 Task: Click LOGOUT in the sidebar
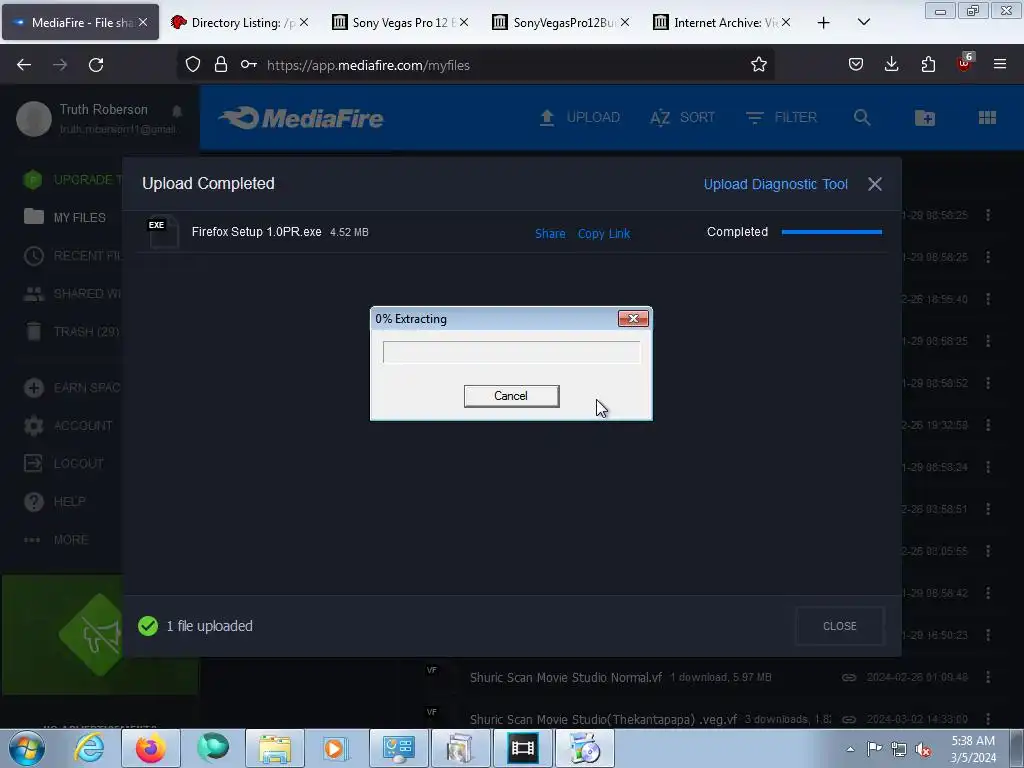point(64,464)
